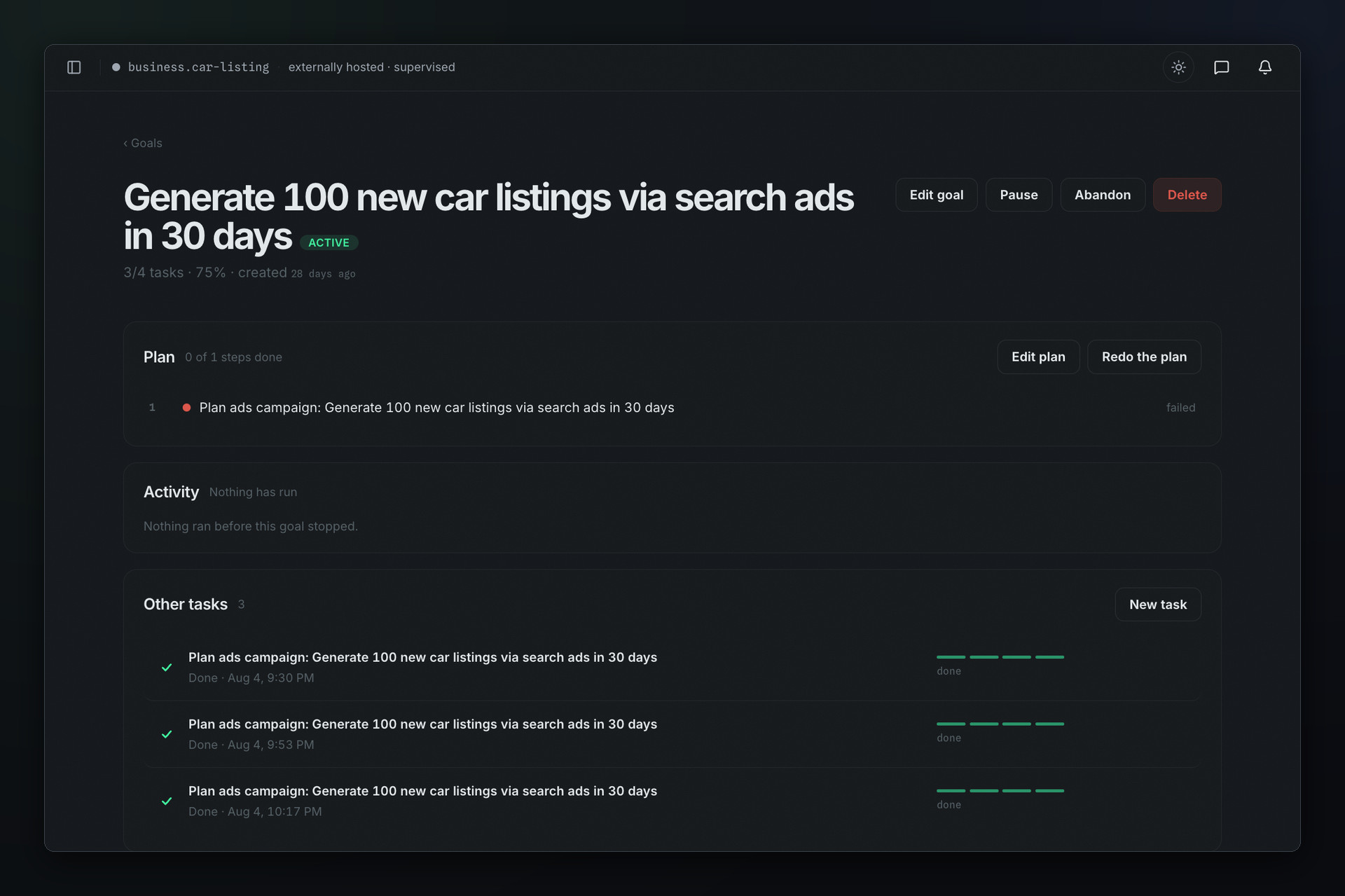The height and width of the screenshot is (896, 1345).
Task: Click 'externally hosted · supervised' label
Action: tap(371, 67)
